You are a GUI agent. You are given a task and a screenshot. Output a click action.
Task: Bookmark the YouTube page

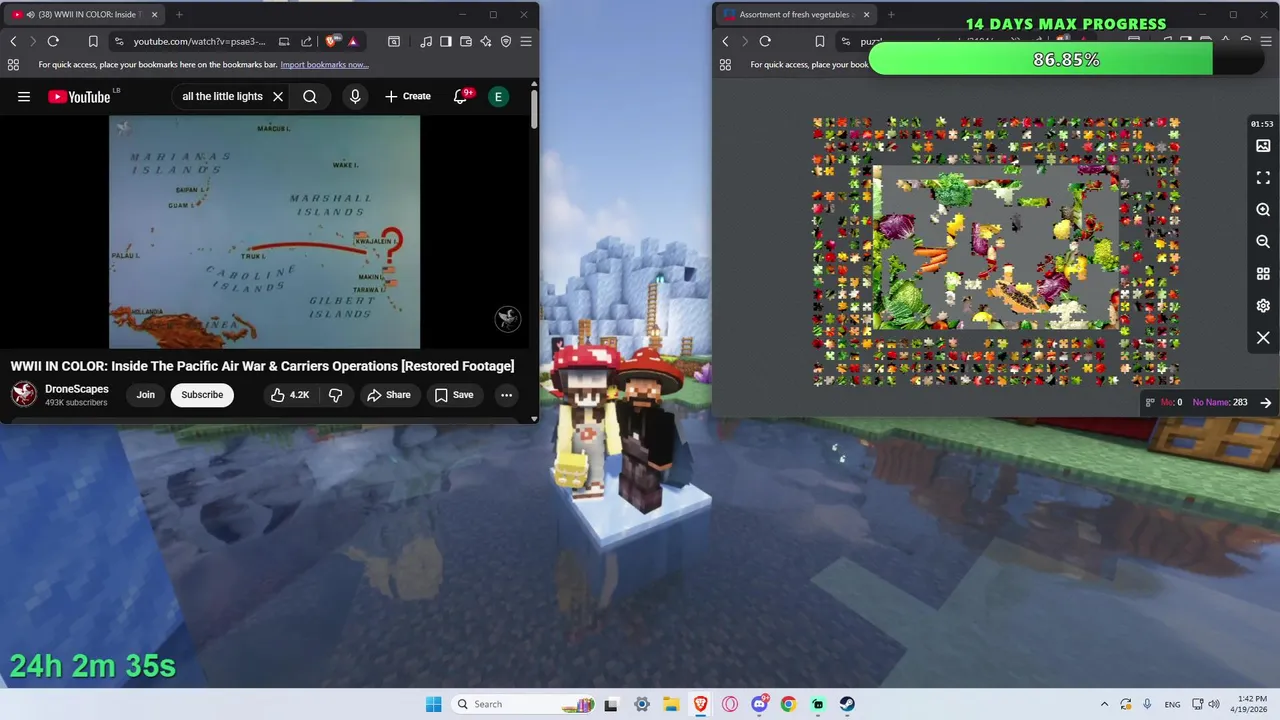[x=93, y=41]
